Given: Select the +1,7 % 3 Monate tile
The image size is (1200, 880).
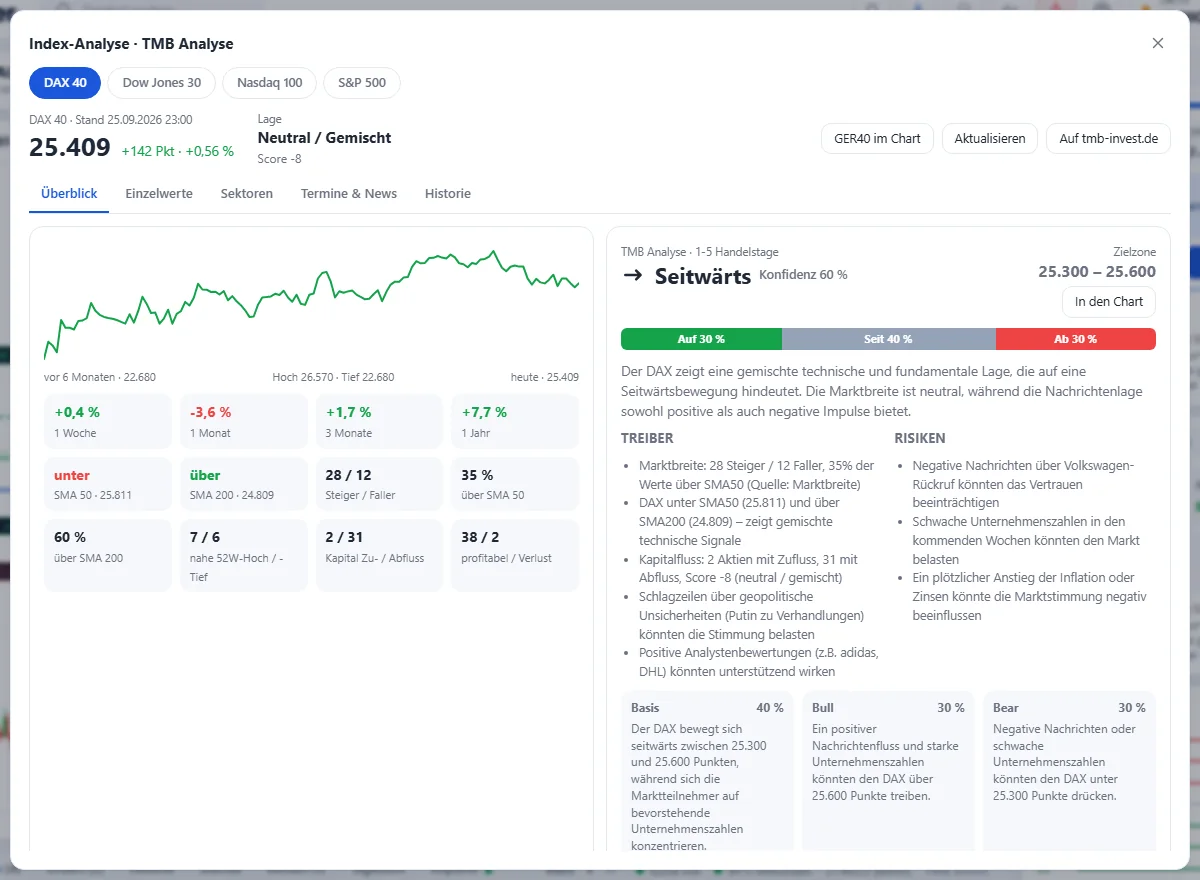Looking at the screenshot, I should coord(379,421).
